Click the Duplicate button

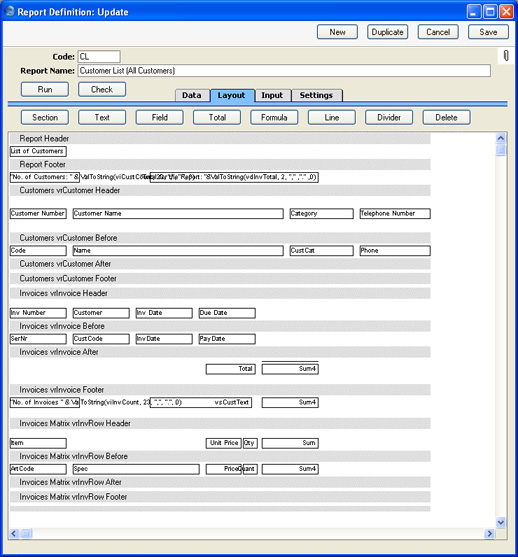387,32
